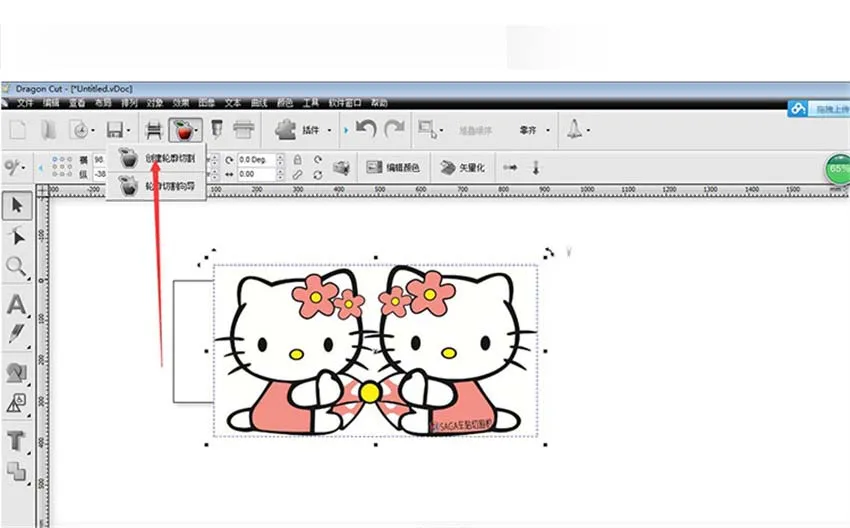
Task: Open the 颜色 menu
Action: pyautogui.click(x=285, y=102)
